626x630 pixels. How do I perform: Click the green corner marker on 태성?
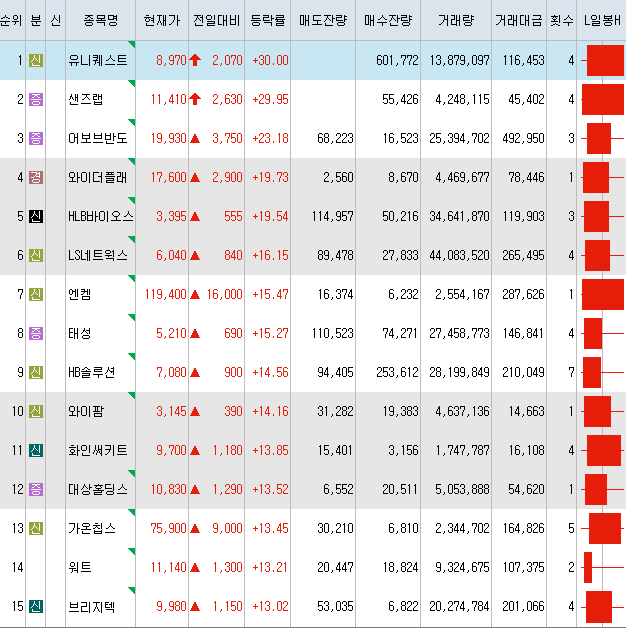coord(132,317)
